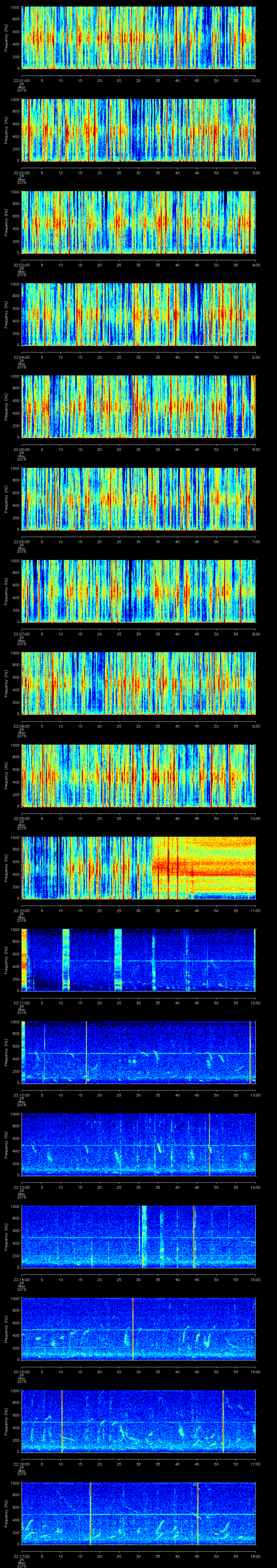Click the '22:15:00' time axis label
Viewport: 277px width, 1568px height.
(21, 1371)
